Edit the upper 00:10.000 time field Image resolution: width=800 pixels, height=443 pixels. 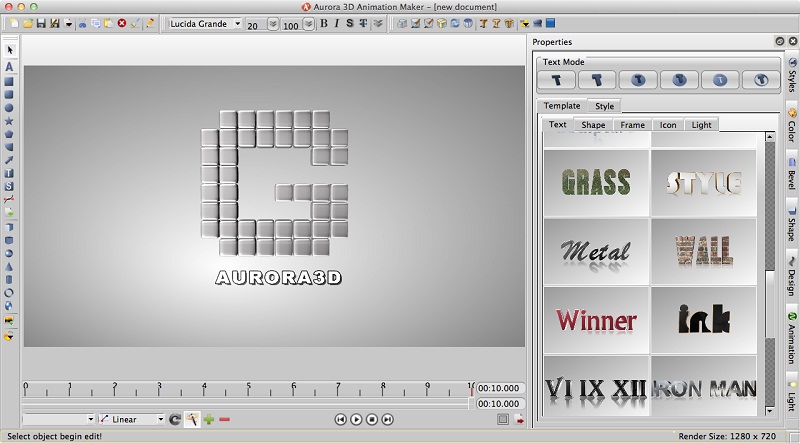point(501,388)
